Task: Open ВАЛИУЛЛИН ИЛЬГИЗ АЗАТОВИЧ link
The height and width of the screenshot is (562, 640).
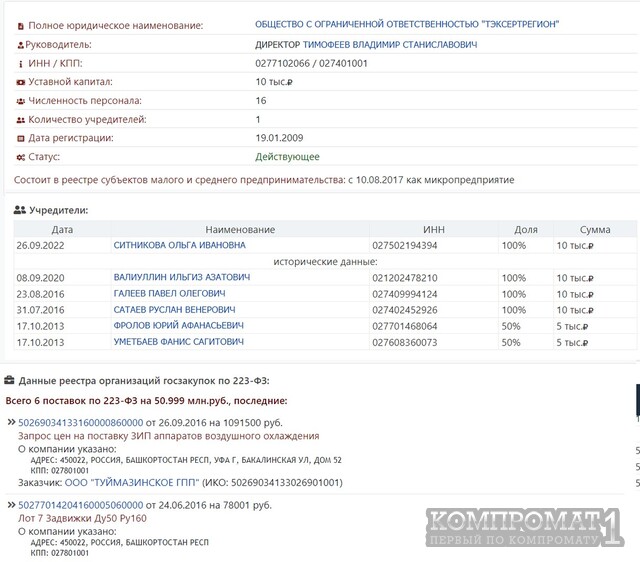Action: click(x=182, y=277)
